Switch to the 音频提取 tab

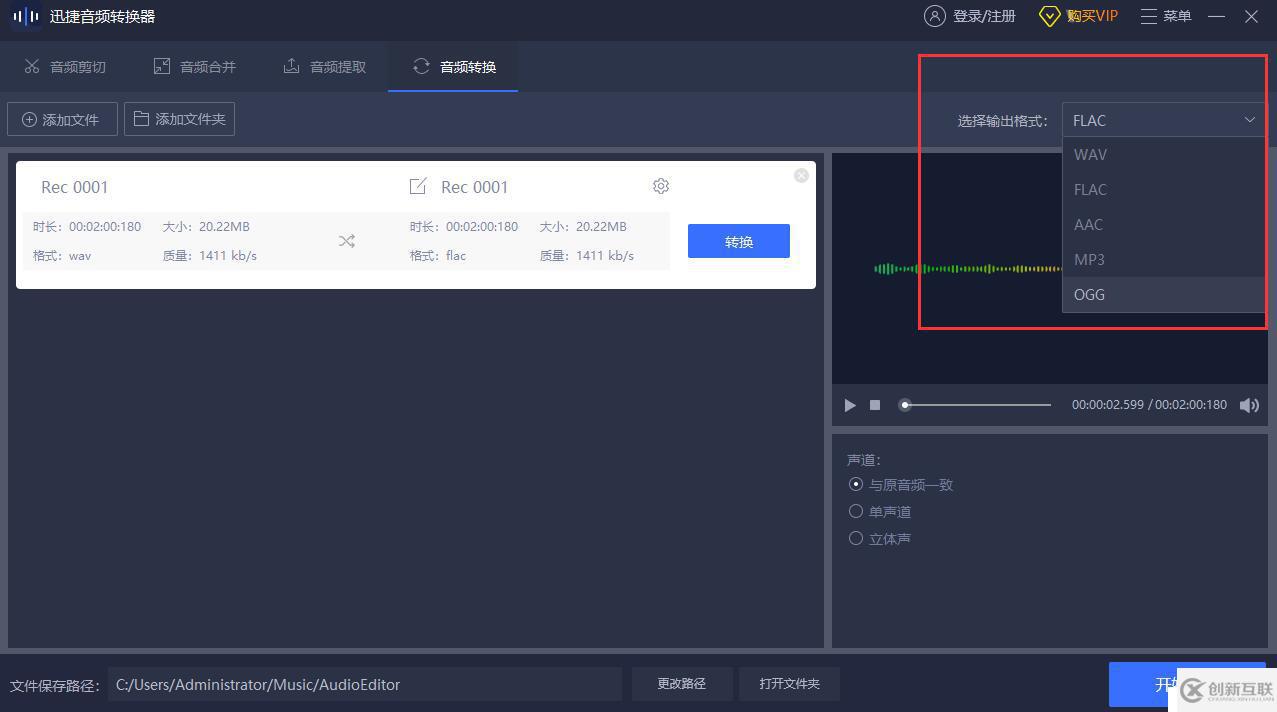click(325, 67)
